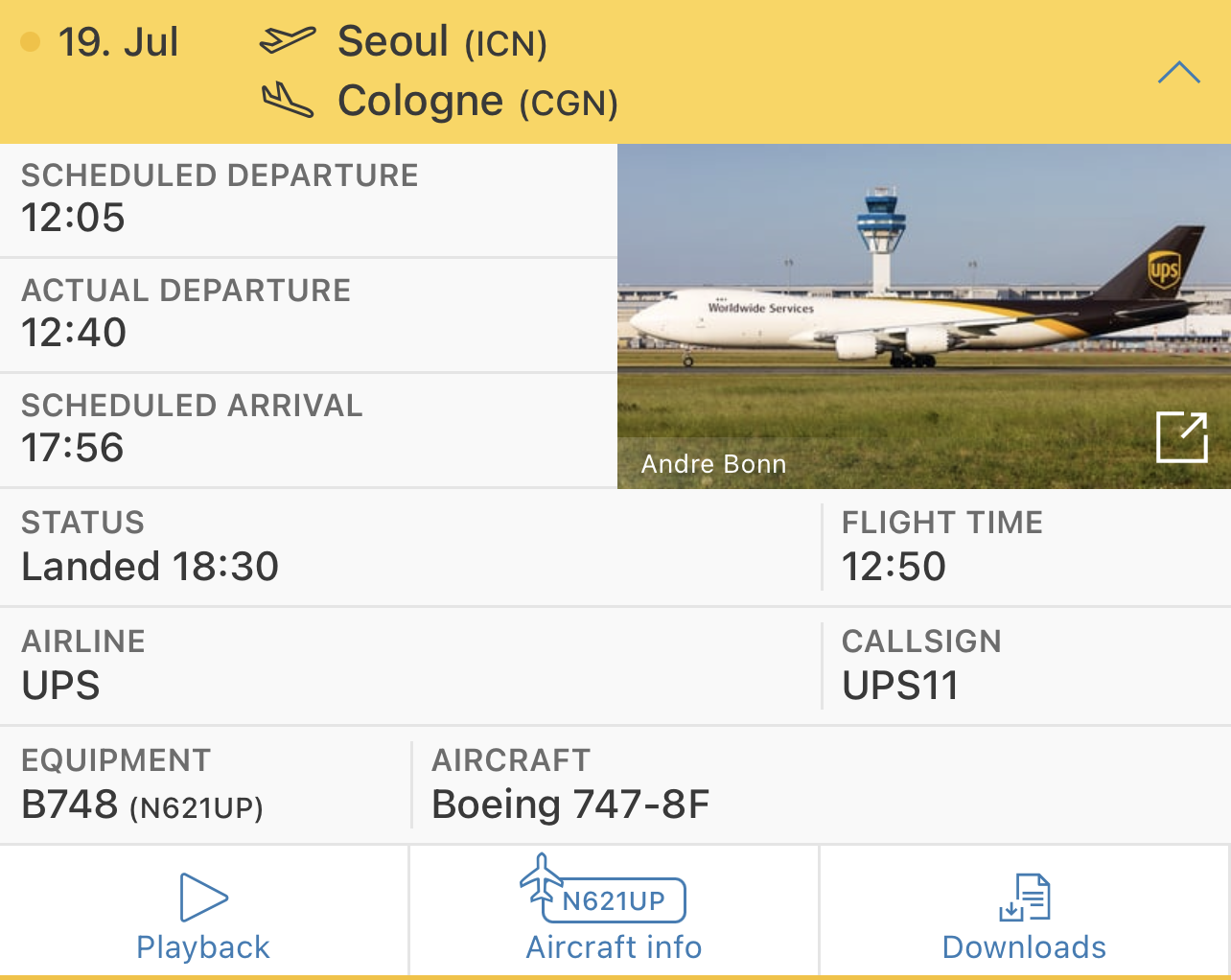Select the Seoul (ICN) origin
Viewport: 1231px width, 980px height.
pos(442,42)
